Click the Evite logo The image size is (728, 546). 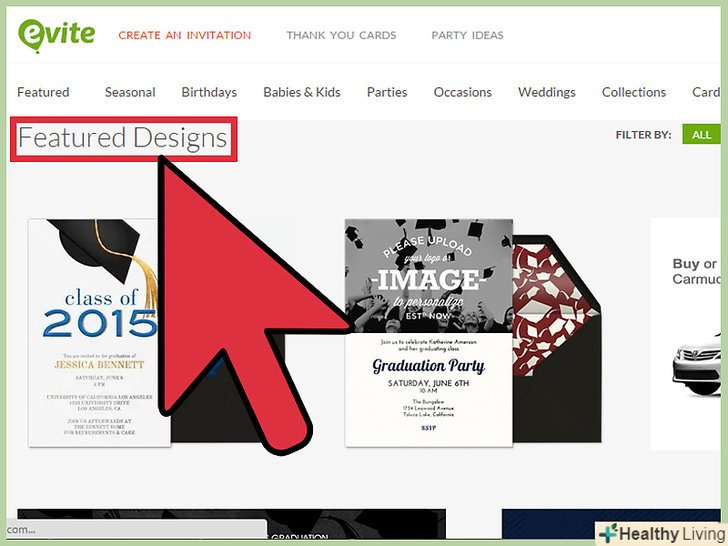[x=56, y=36]
